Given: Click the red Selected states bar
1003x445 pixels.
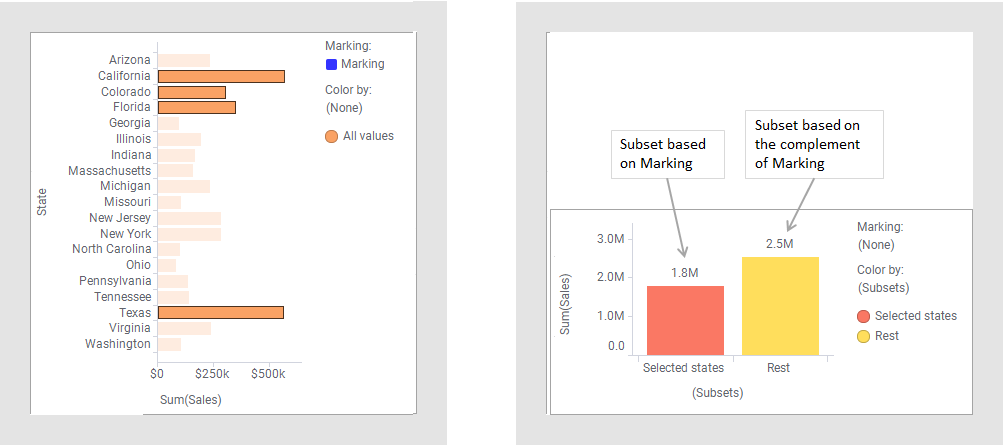Looking at the screenshot, I should tap(685, 320).
